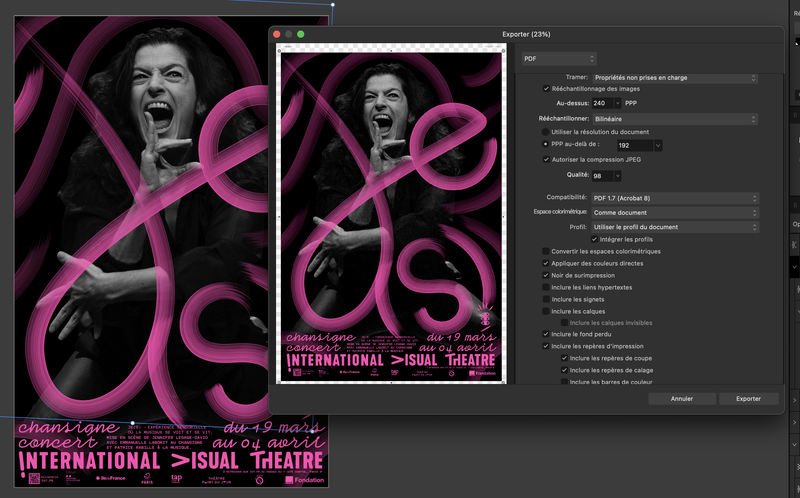The height and width of the screenshot is (498, 800).
Task: Expand the Tramer dropdown menu
Action: pyautogui.click(x=673, y=77)
